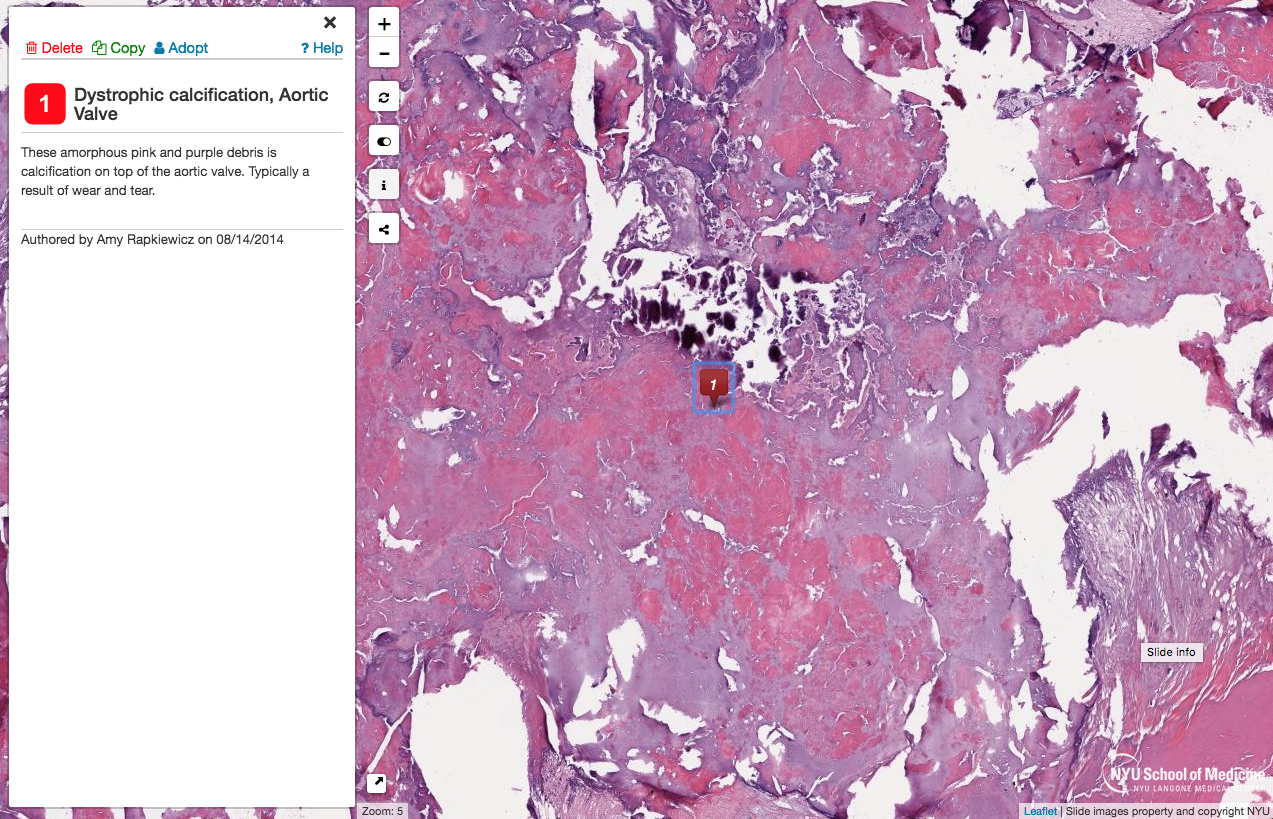The height and width of the screenshot is (819, 1273).
Task: Delete the annotation via trash link
Action: 54,48
